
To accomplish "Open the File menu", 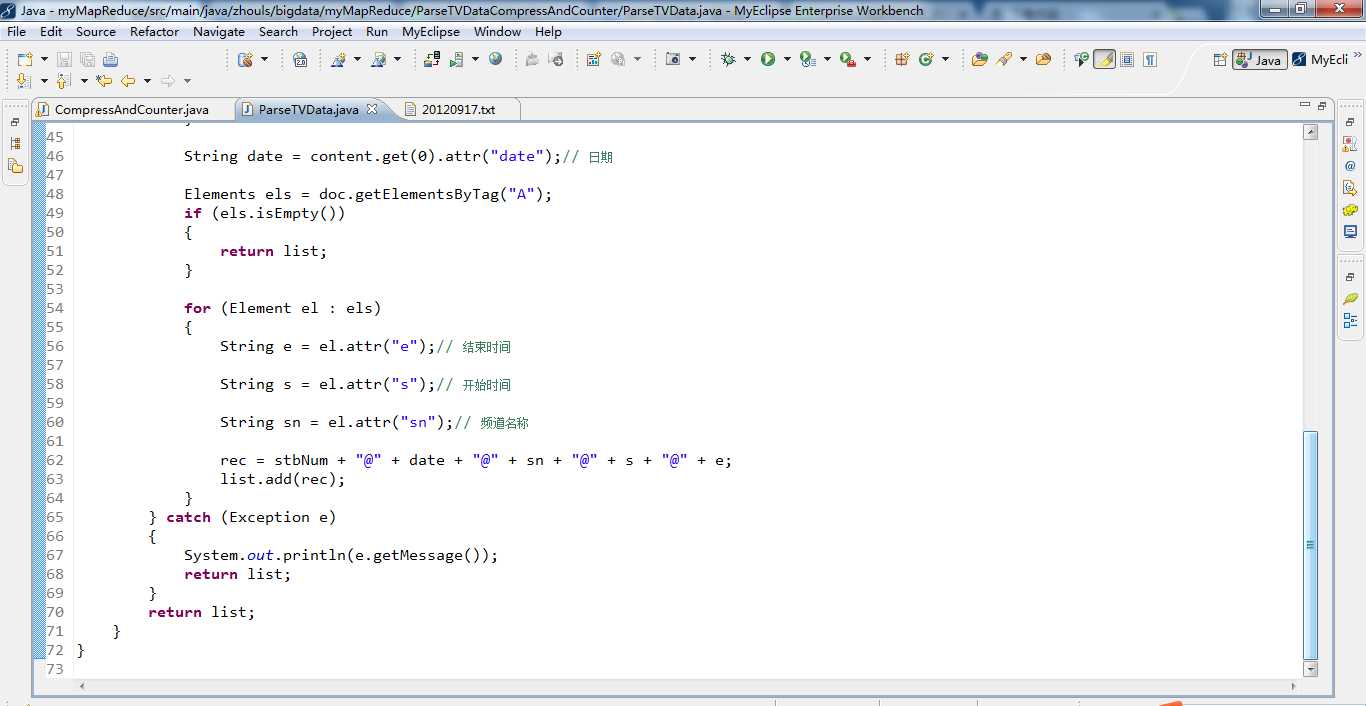I will pos(16,31).
